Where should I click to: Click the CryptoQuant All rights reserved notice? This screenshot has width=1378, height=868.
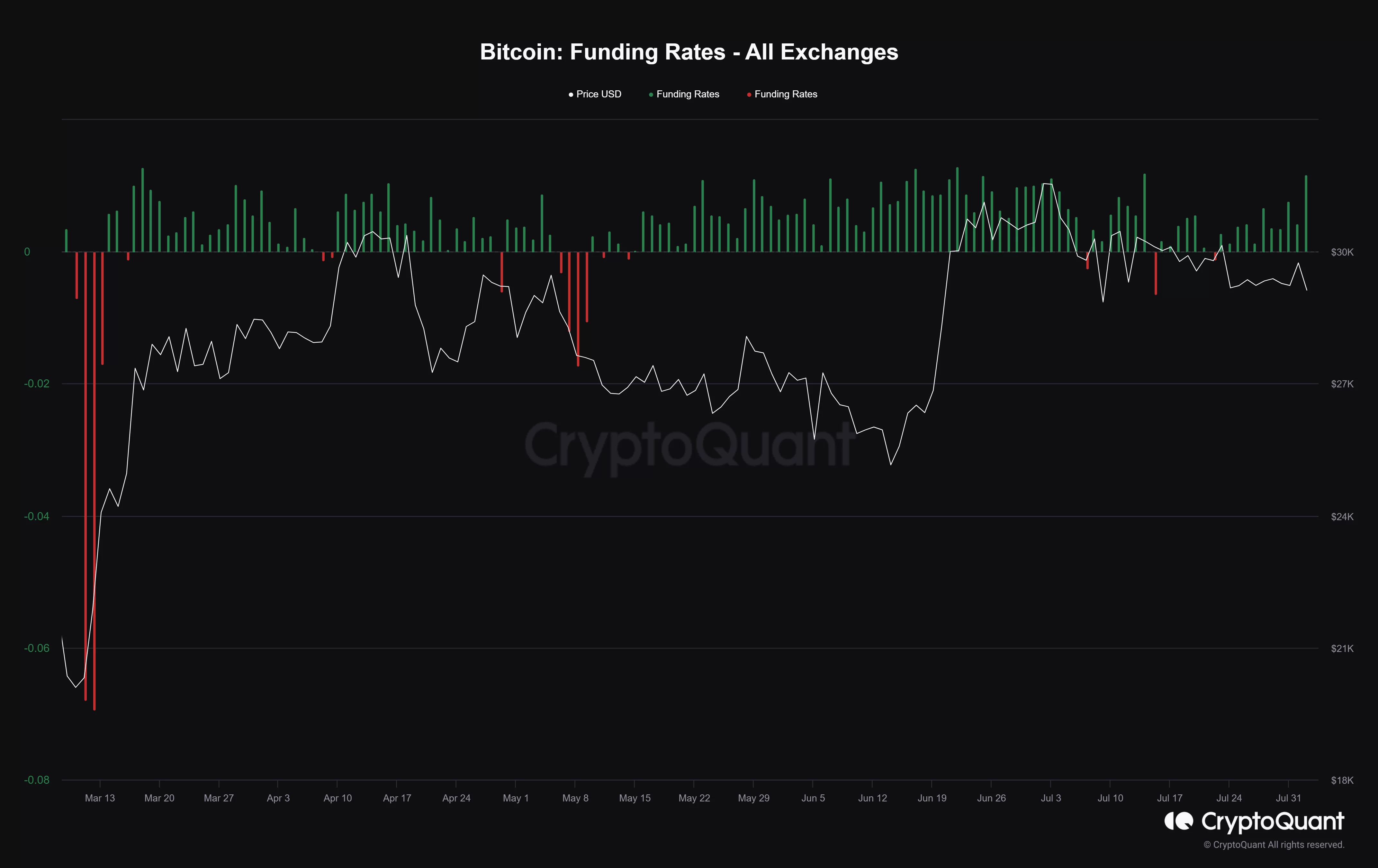[x=1274, y=845]
